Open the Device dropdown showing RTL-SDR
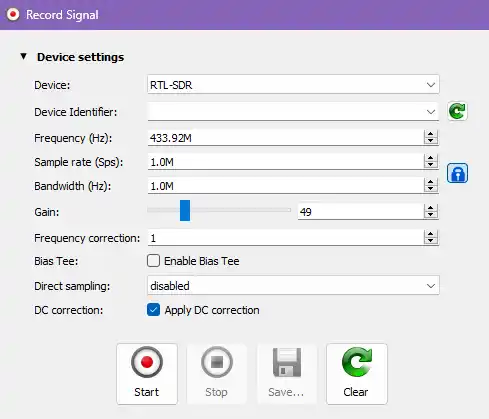 pyautogui.click(x=293, y=85)
